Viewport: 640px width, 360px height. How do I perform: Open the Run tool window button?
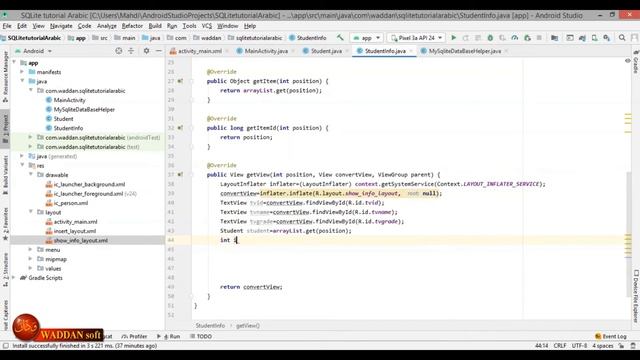pyautogui.click(x=169, y=336)
